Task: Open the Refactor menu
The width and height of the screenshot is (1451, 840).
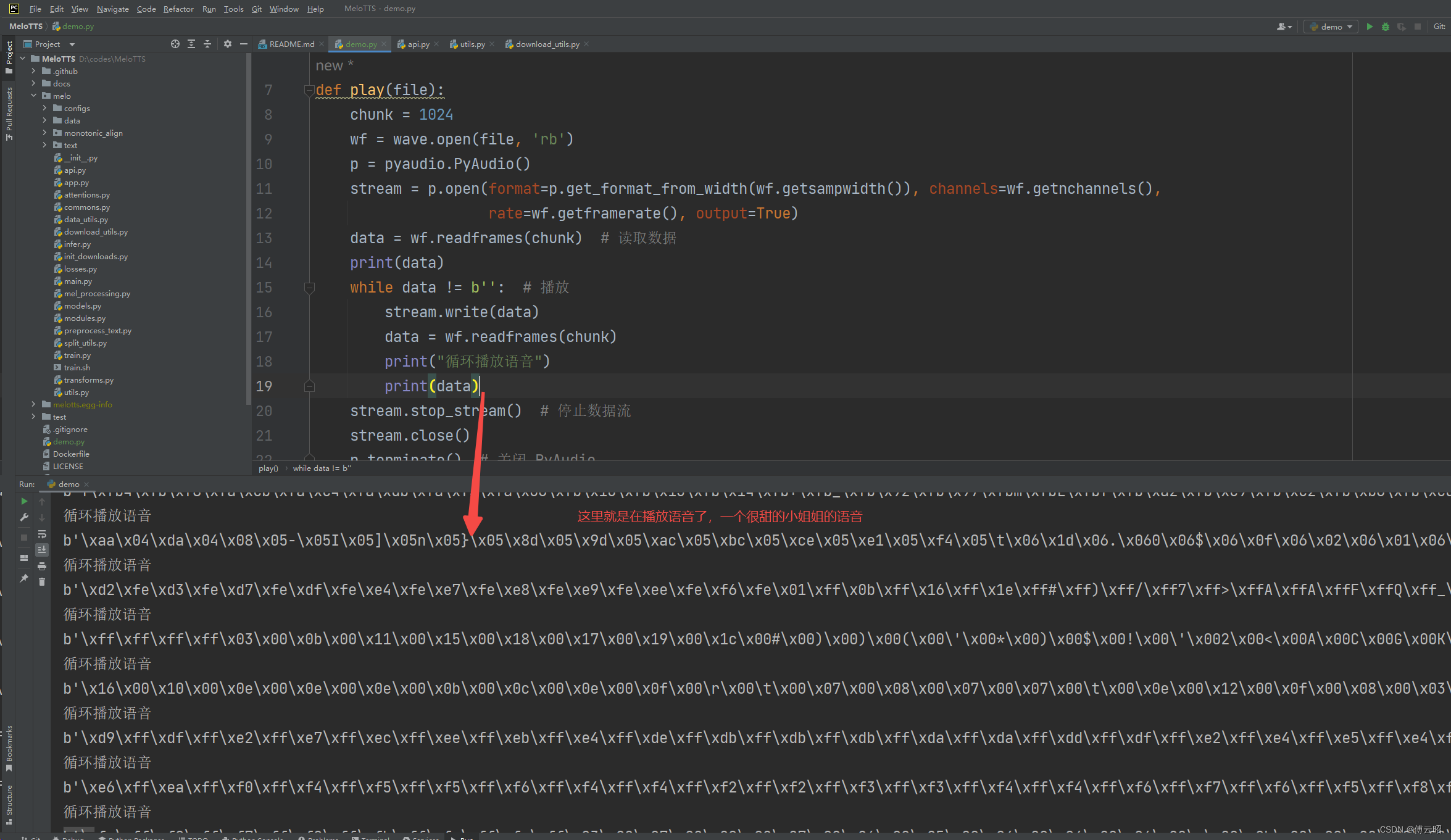Action: click(x=178, y=9)
